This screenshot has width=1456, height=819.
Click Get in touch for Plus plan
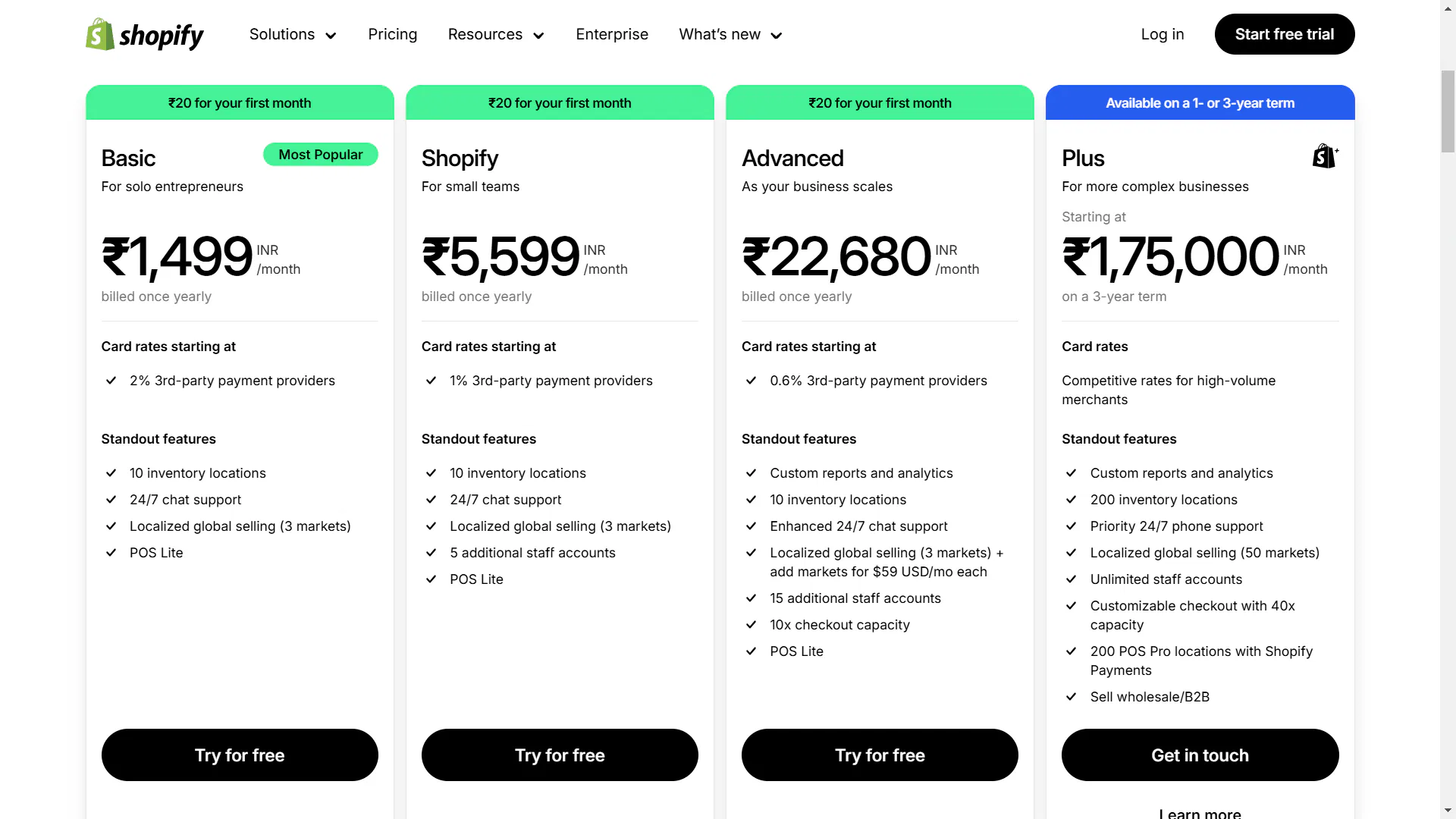click(x=1200, y=755)
